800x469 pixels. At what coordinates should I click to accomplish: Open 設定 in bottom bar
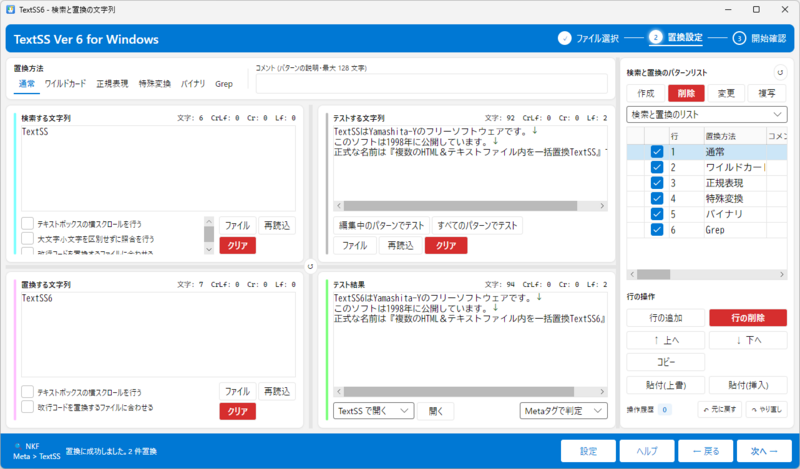tap(588, 451)
